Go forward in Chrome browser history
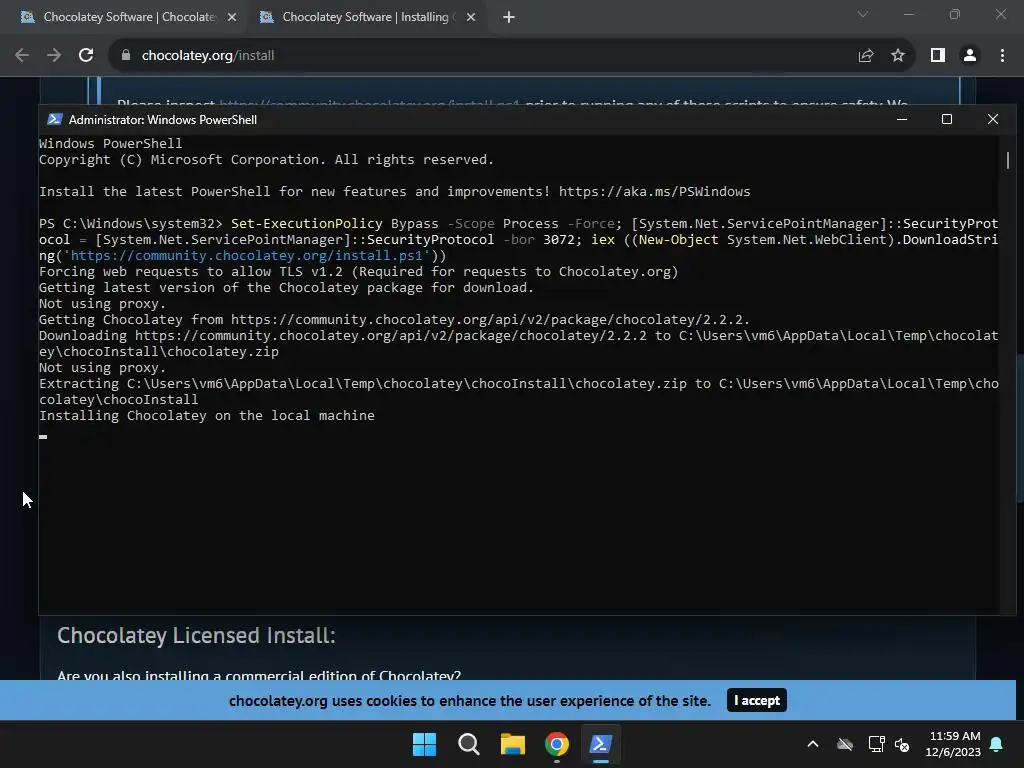This screenshot has width=1024, height=768. [54, 56]
